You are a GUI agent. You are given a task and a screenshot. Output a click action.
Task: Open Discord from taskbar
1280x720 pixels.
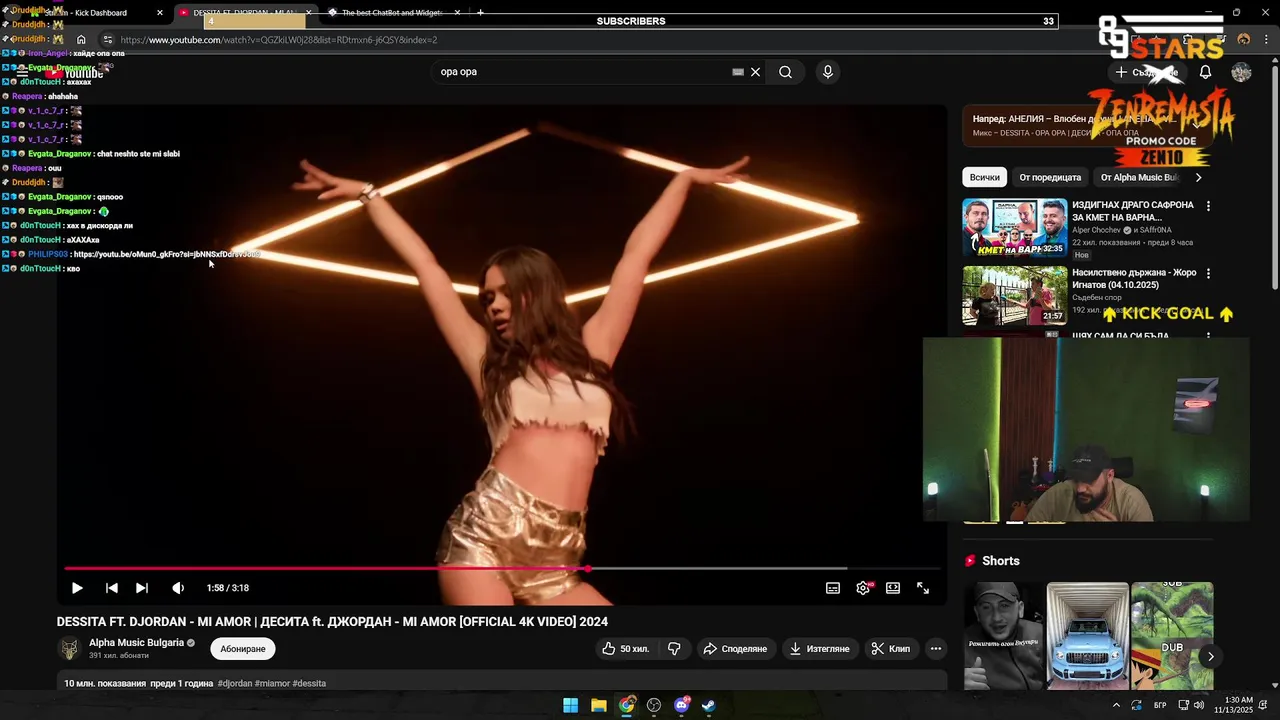[x=682, y=705]
